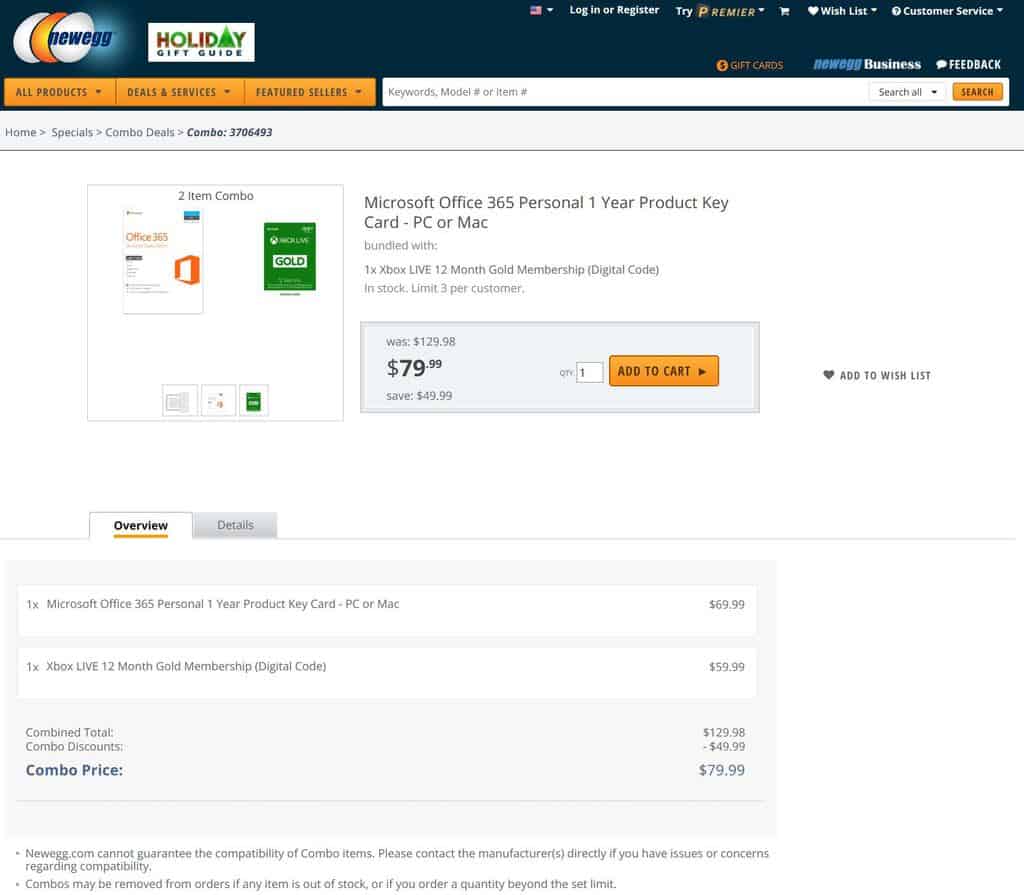
Task: Click the quantity input field
Action: (x=590, y=372)
